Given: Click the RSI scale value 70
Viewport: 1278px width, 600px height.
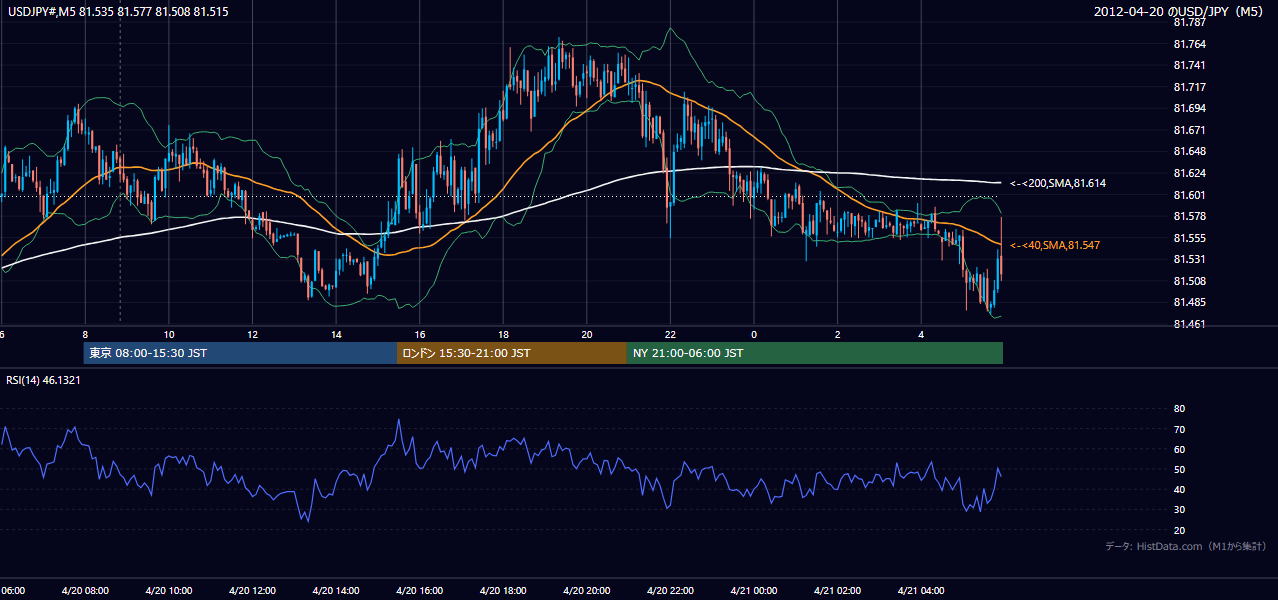Looking at the screenshot, I should (x=1179, y=429).
